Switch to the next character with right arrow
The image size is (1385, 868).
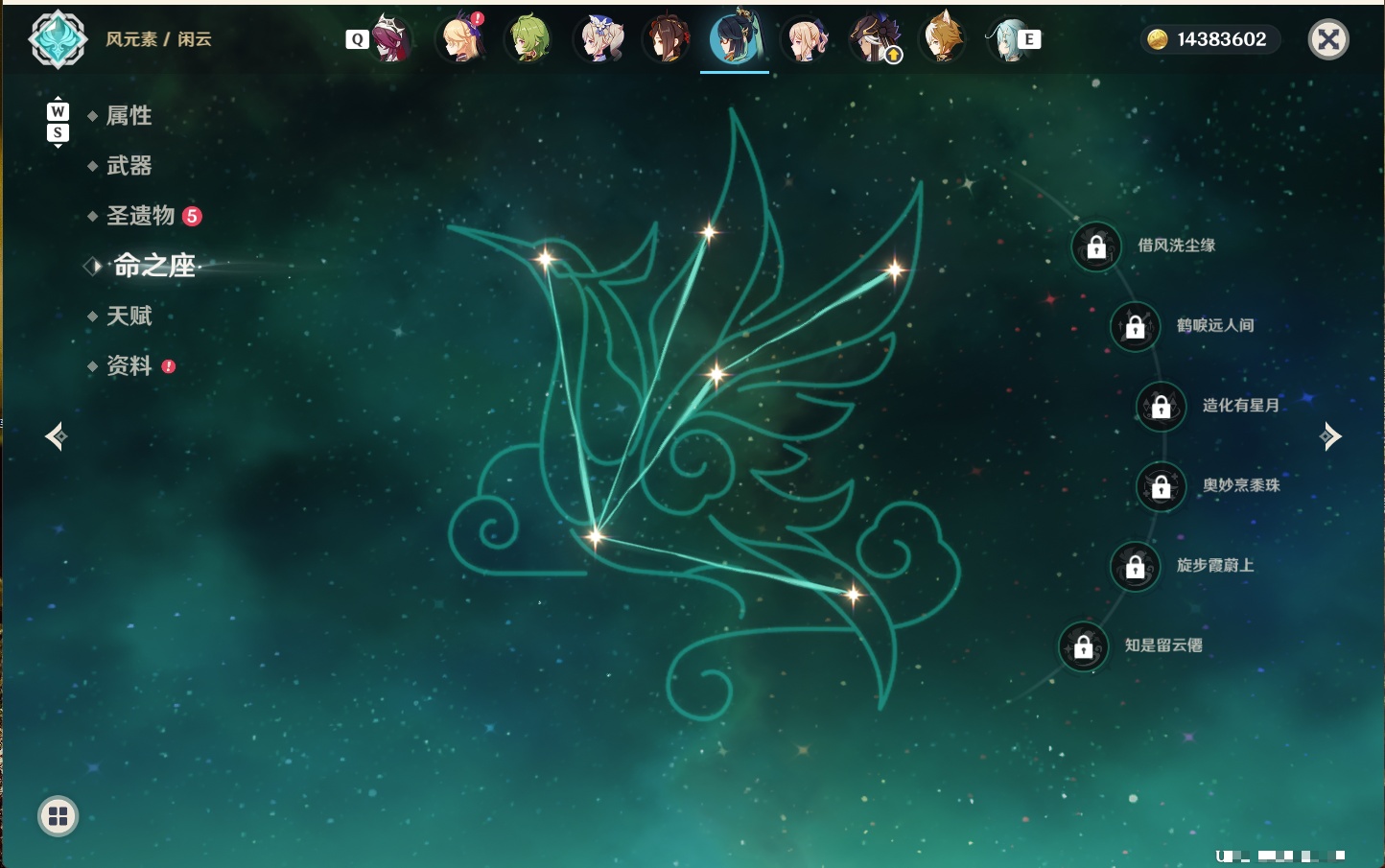coord(1330,436)
